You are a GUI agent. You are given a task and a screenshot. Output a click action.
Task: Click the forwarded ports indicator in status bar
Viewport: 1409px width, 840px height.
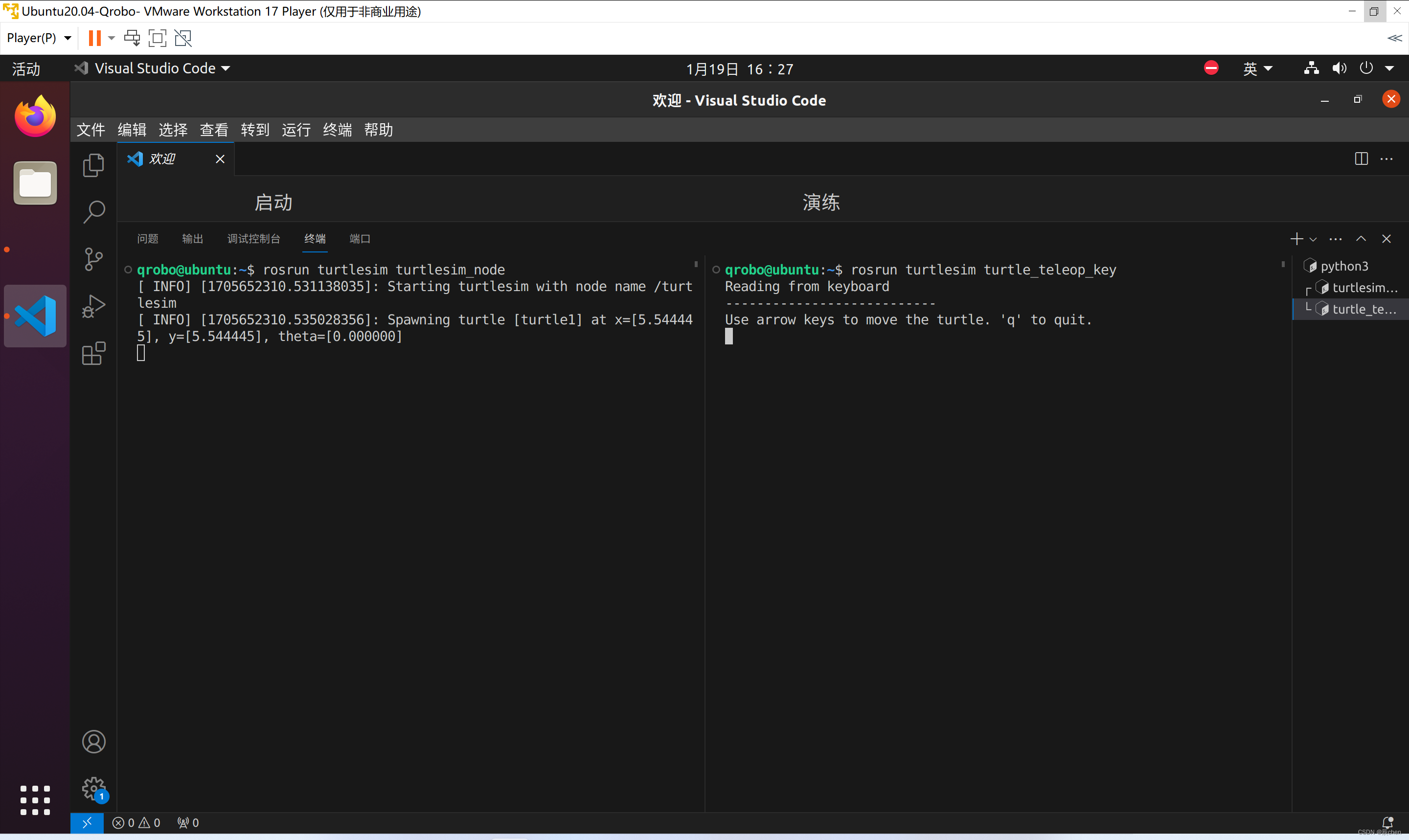point(188,822)
